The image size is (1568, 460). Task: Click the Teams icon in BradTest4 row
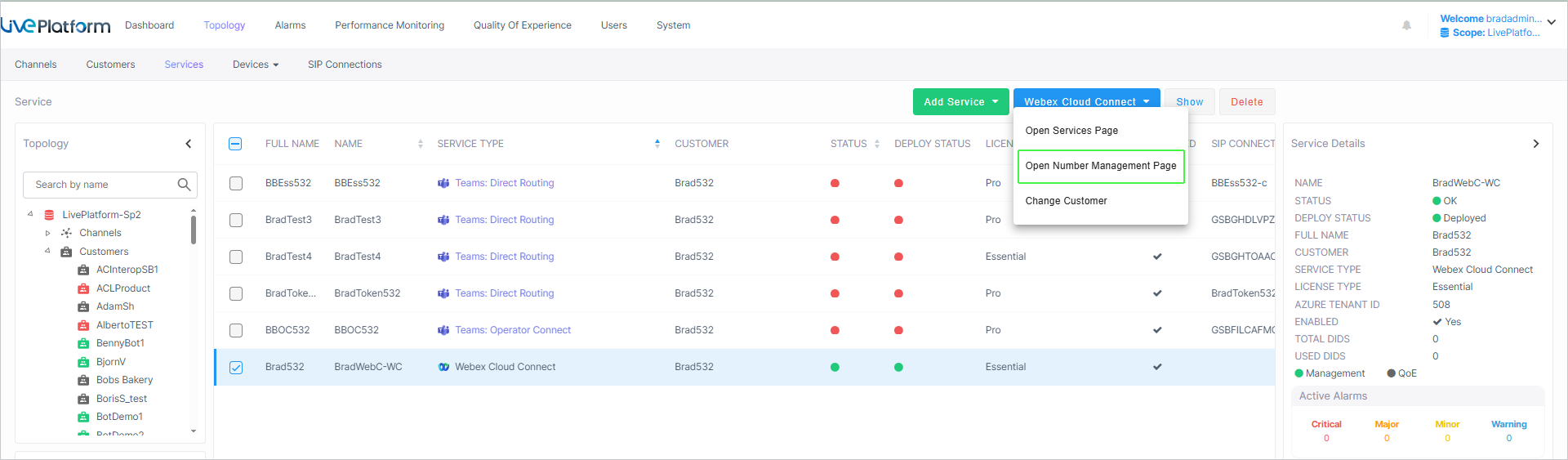pos(443,257)
